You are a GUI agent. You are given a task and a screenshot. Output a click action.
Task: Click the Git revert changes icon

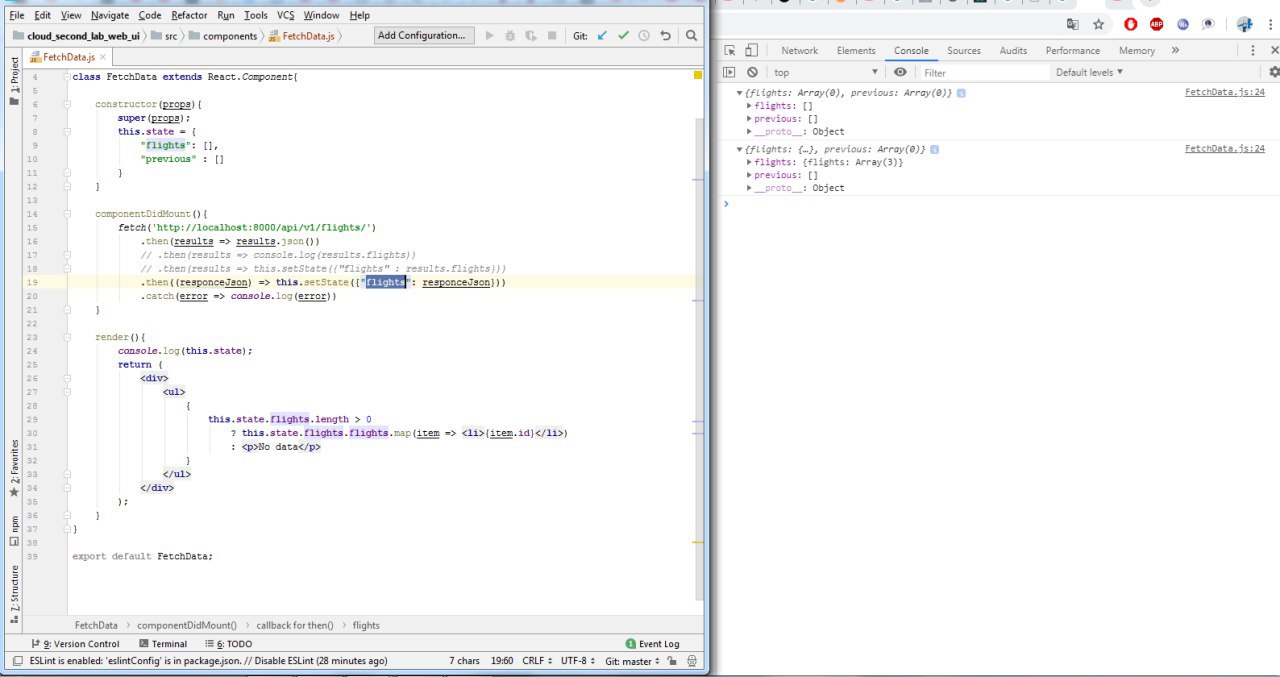click(665, 36)
